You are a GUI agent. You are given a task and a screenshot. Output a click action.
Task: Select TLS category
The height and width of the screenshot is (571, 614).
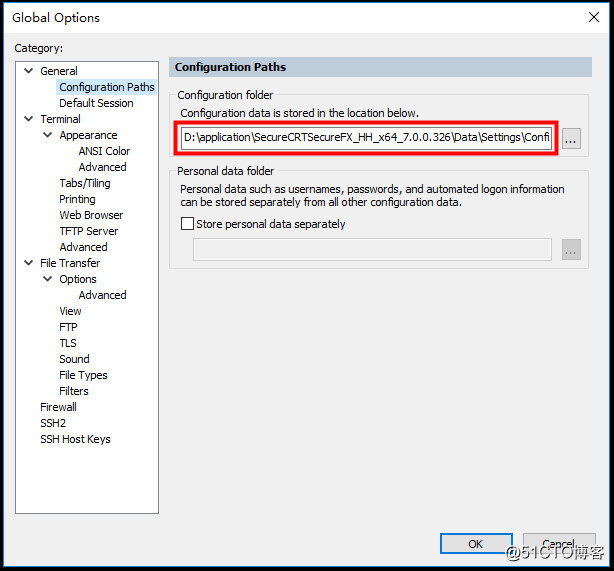point(68,343)
